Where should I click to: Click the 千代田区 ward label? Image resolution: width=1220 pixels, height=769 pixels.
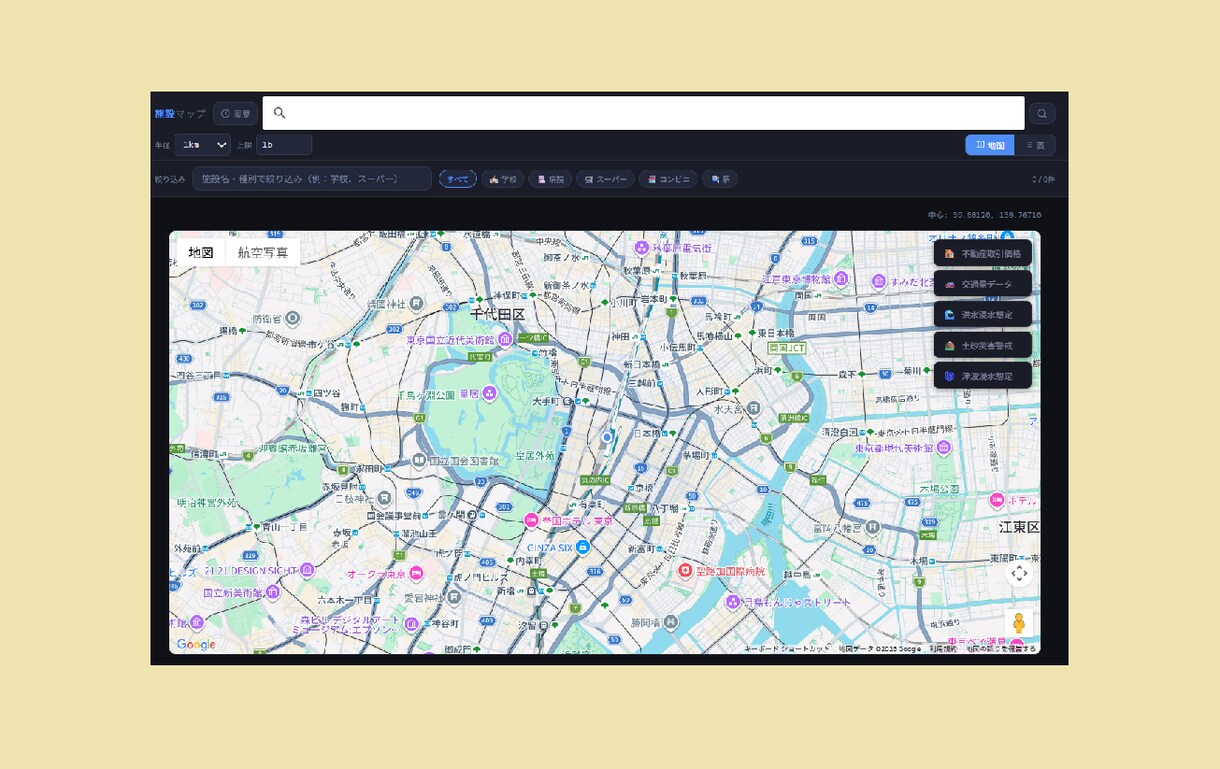(498, 314)
